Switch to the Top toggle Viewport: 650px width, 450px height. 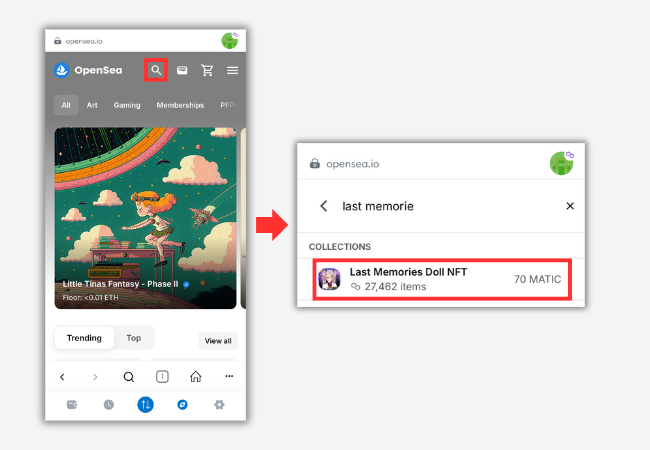click(133, 338)
